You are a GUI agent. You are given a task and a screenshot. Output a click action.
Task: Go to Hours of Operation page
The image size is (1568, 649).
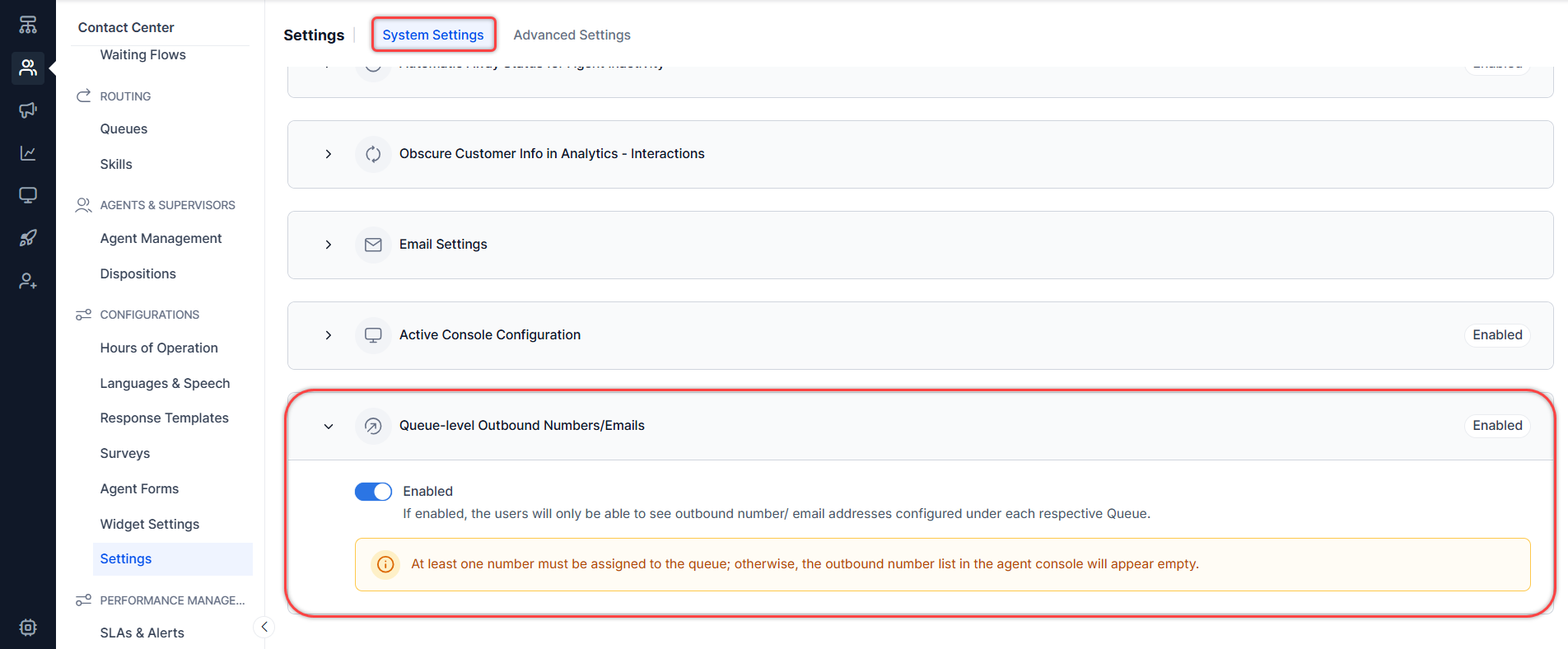(x=159, y=348)
